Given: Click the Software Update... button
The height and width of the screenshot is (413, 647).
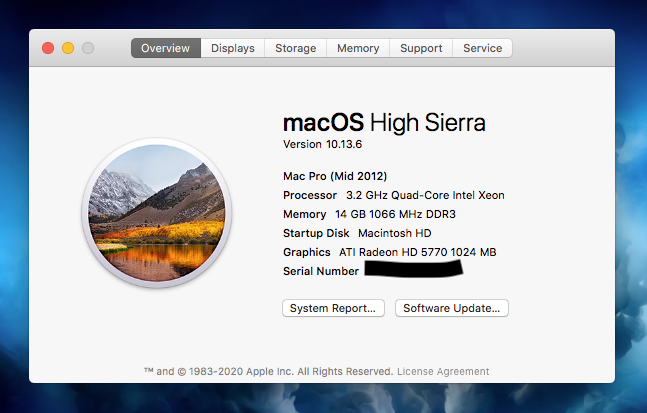Looking at the screenshot, I should coord(452,308).
